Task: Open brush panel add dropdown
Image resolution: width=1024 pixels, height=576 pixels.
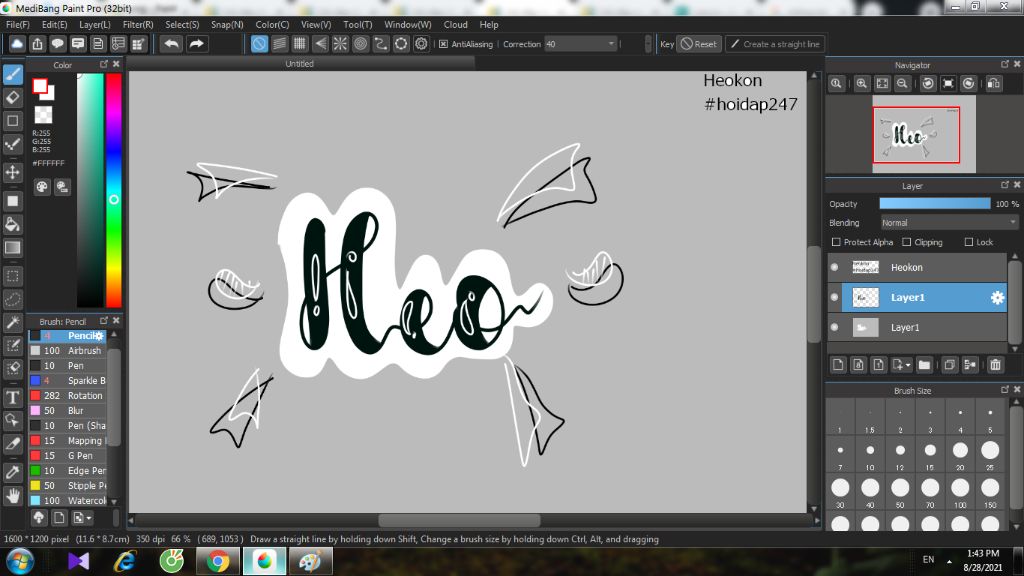Action: (82, 518)
